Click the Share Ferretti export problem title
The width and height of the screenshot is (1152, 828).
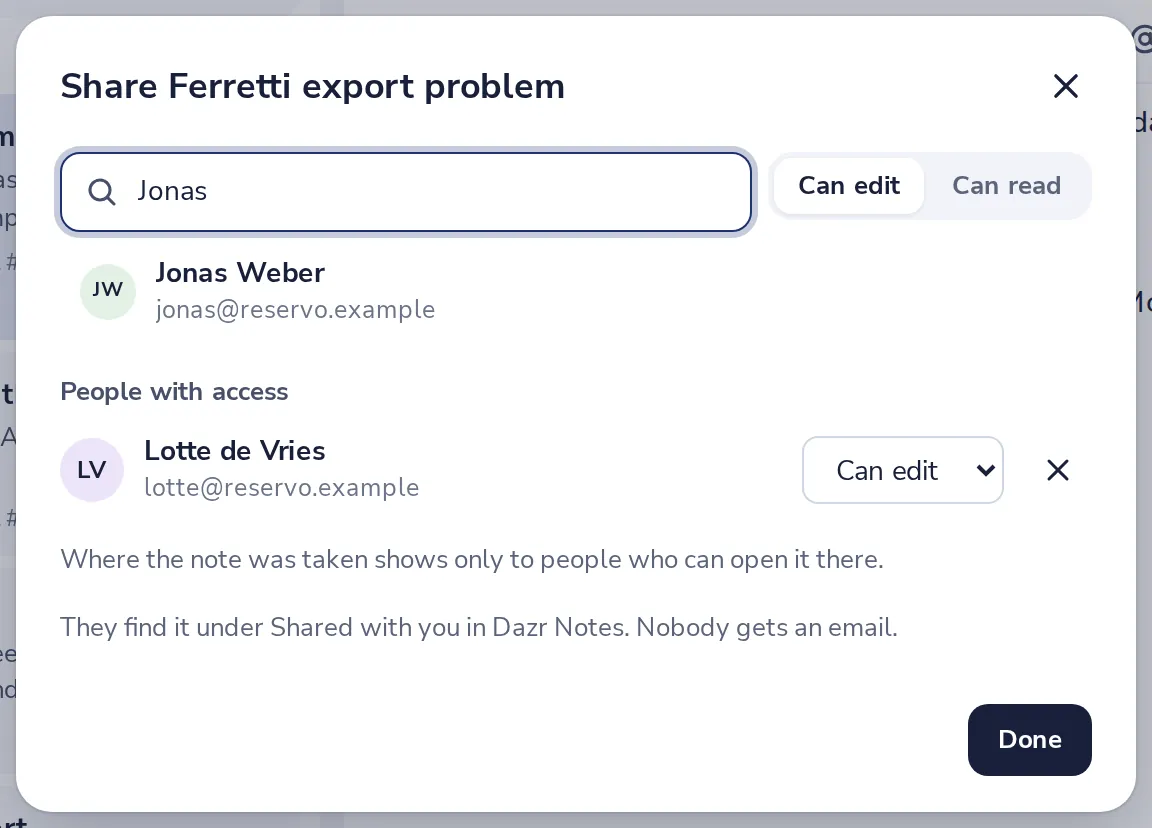312,86
